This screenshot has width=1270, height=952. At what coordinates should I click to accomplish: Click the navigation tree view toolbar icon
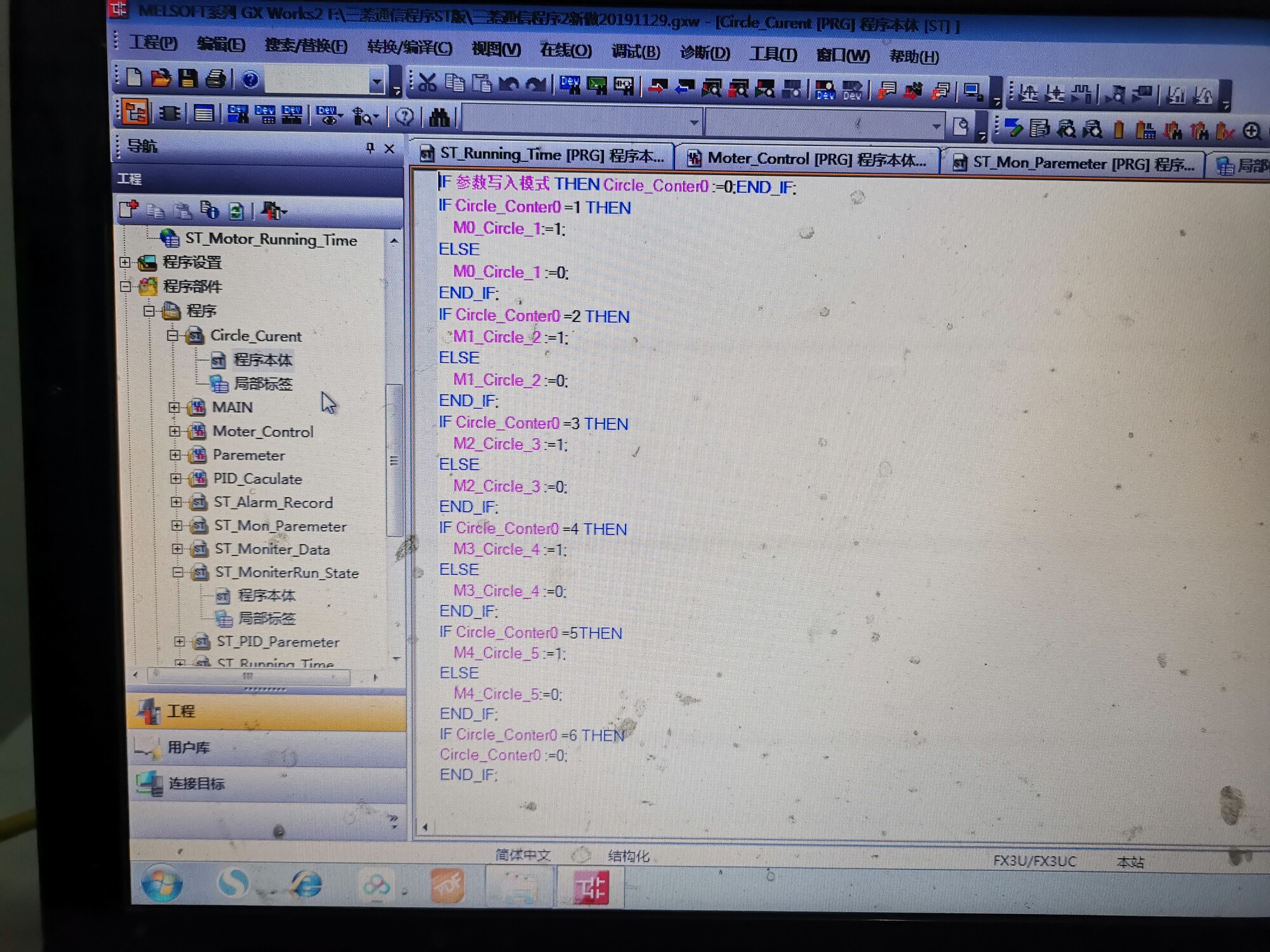pos(135,112)
